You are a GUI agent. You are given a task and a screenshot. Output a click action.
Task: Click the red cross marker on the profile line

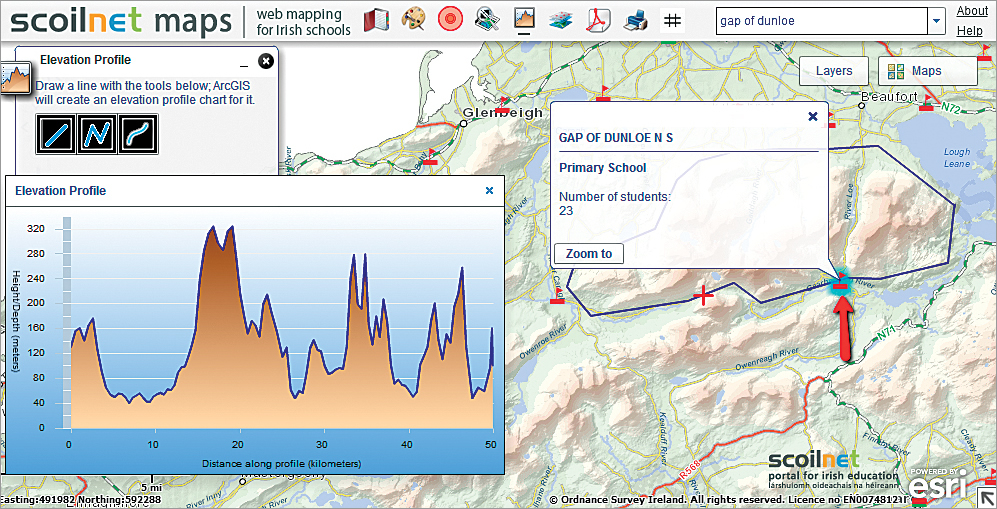(x=703, y=295)
